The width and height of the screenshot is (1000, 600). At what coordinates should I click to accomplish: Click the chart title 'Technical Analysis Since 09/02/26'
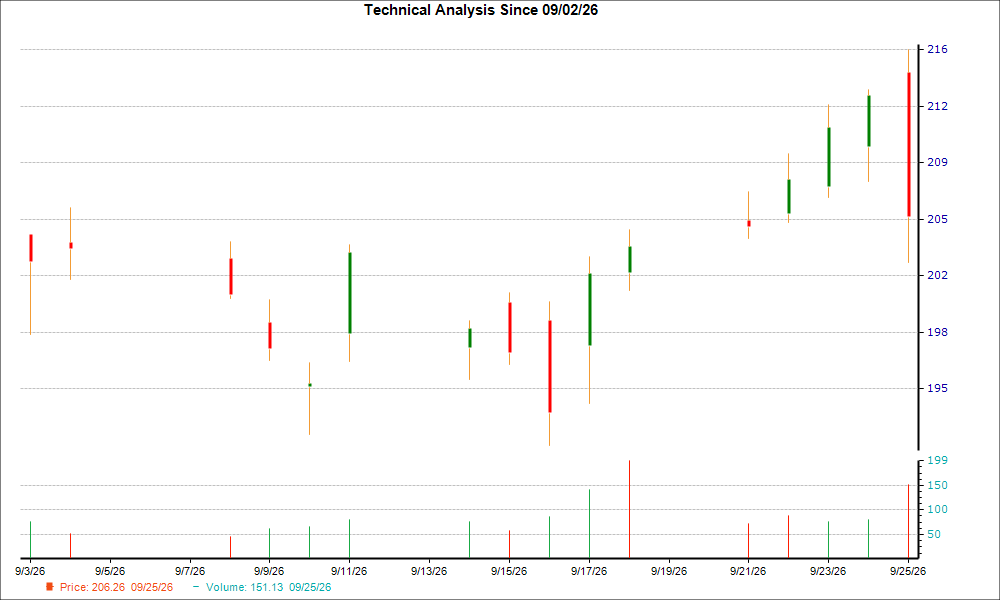click(481, 10)
